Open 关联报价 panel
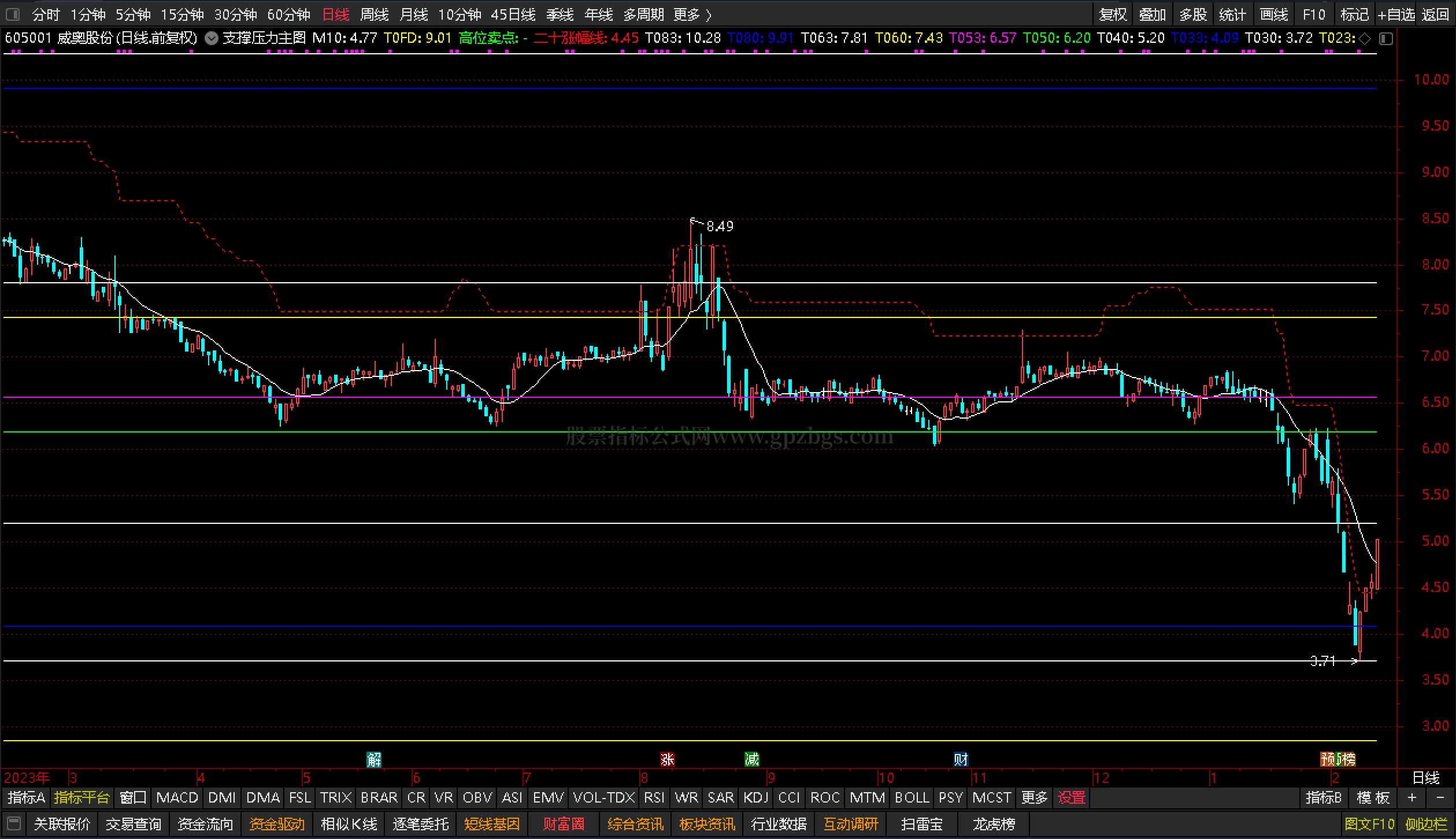1456x839 pixels. tap(62, 823)
